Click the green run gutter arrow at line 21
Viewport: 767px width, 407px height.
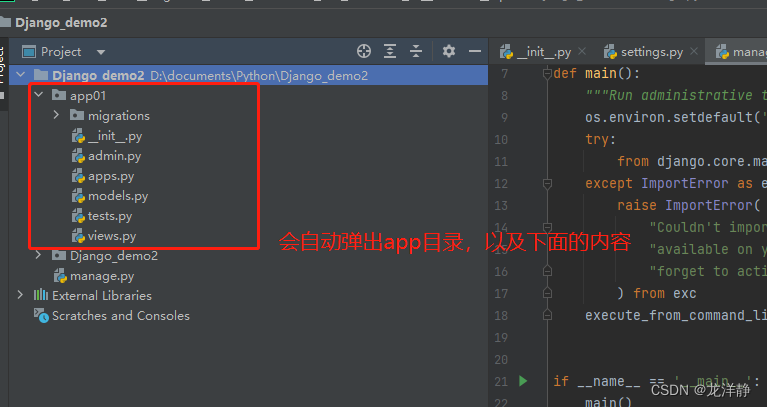pyautogui.click(x=523, y=381)
